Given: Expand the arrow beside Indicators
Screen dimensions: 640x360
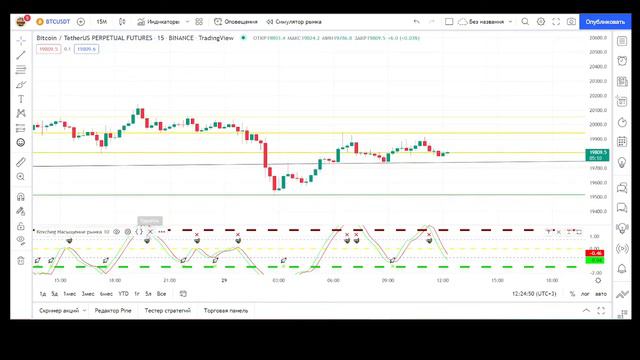Looking at the screenshot, I should (x=187, y=22).
